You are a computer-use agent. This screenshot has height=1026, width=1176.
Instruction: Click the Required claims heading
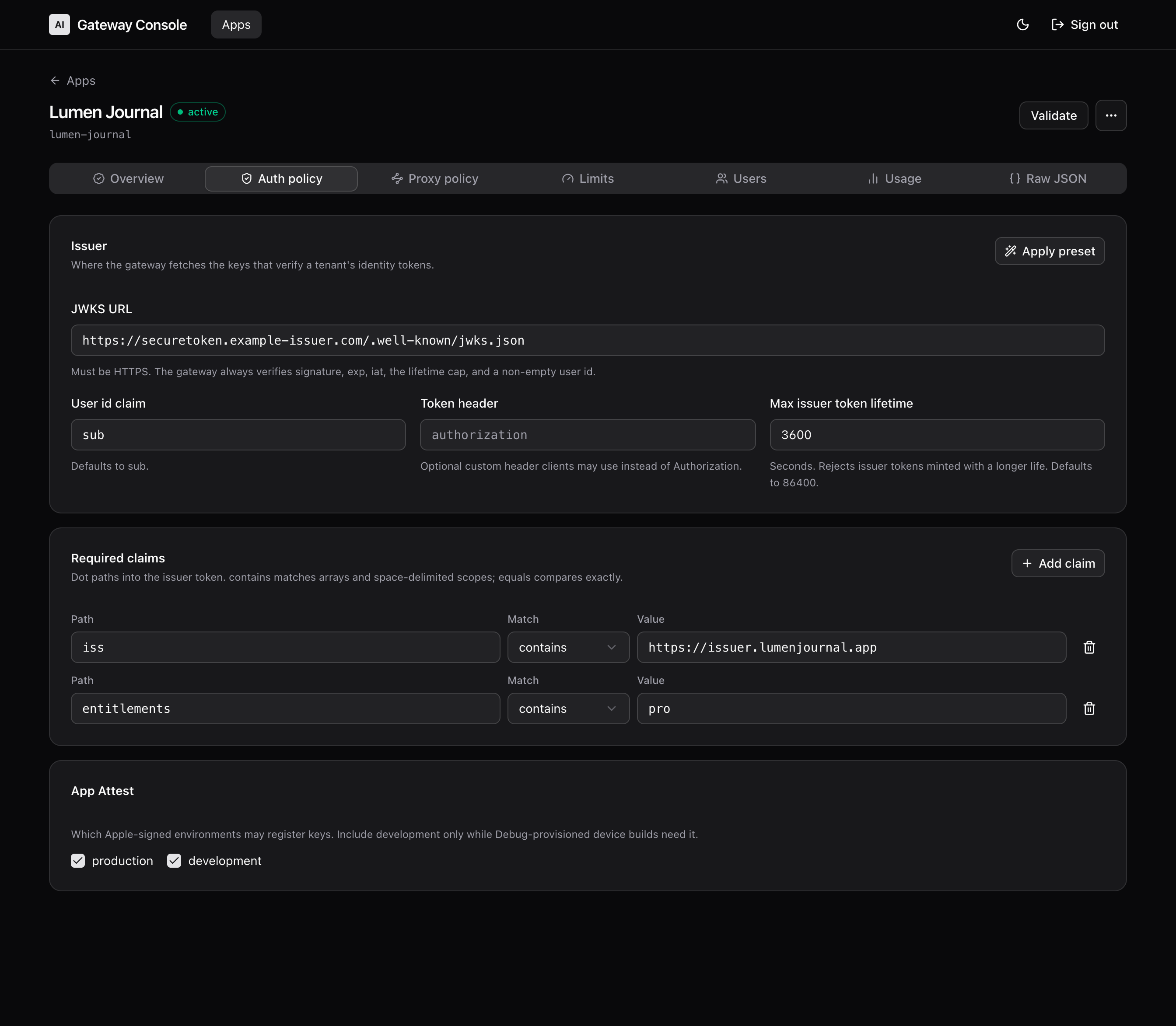click(118, 558)
